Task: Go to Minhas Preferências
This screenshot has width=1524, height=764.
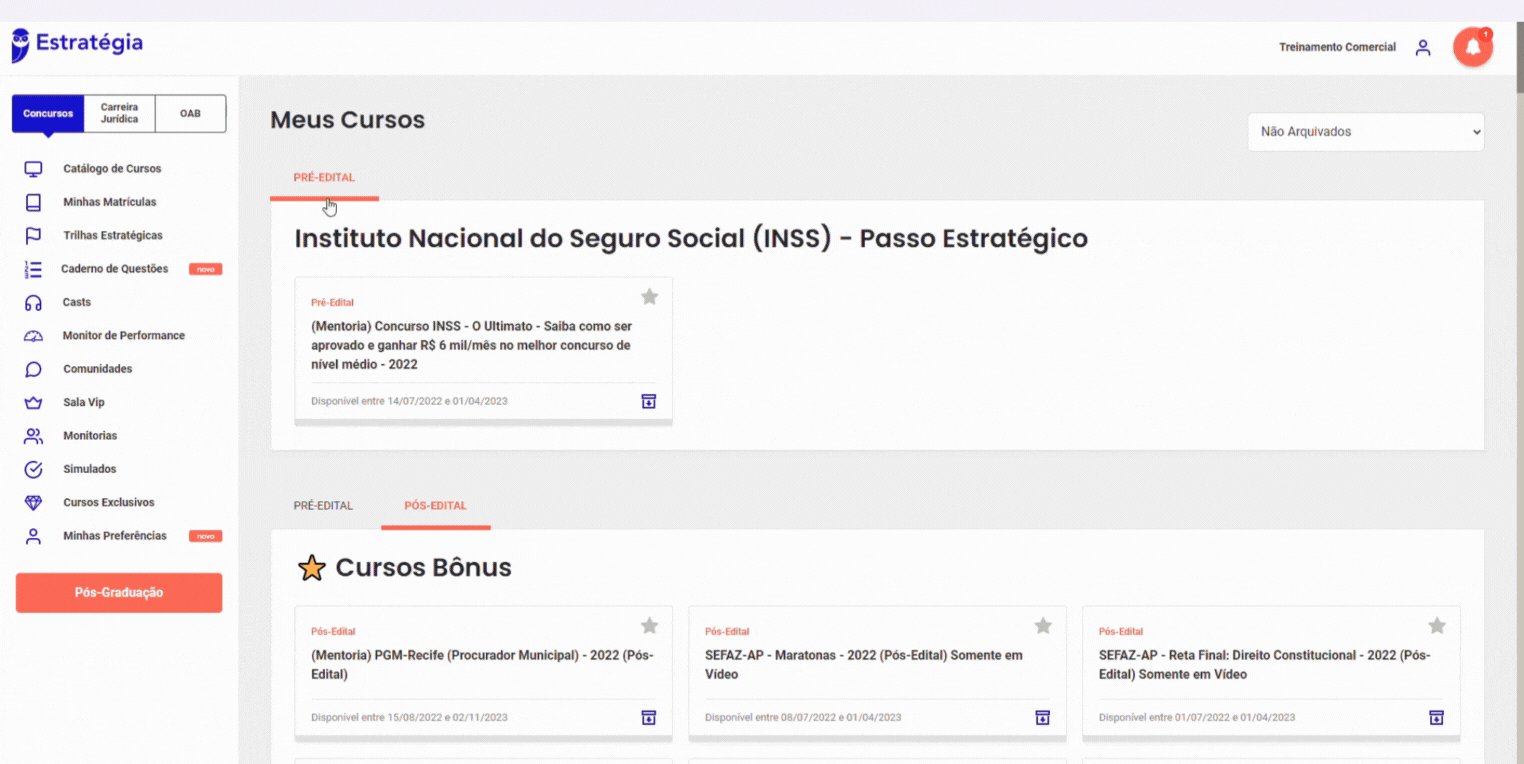Action: click(115, 536)
